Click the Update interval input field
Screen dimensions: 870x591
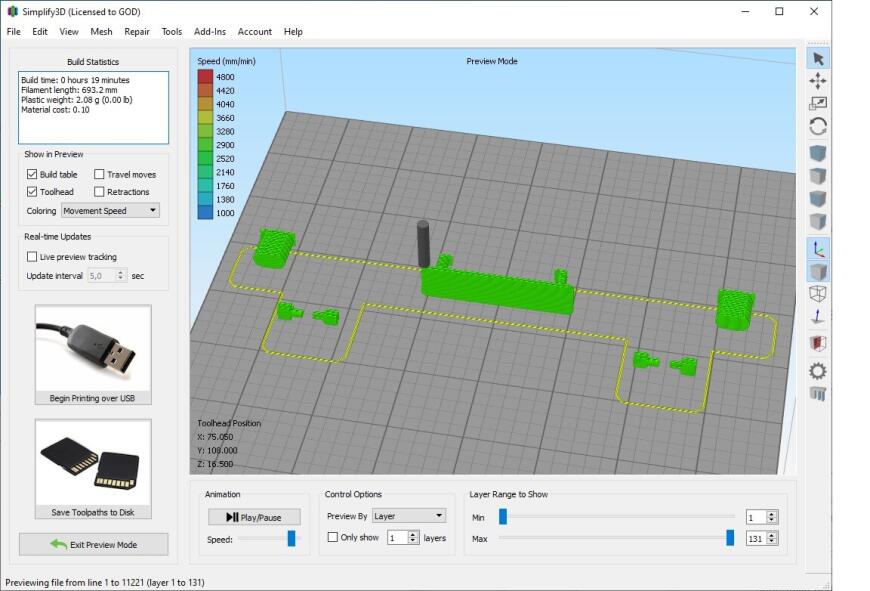tap(102, 275)
